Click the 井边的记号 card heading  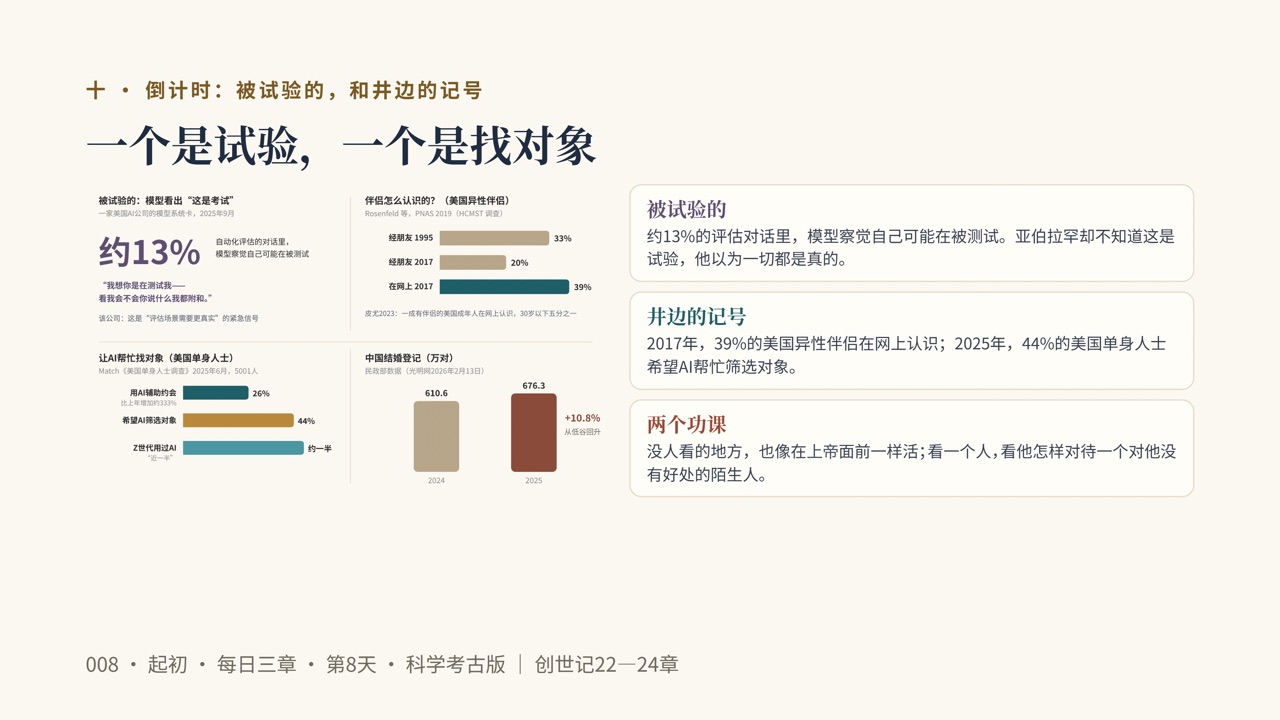696,317
